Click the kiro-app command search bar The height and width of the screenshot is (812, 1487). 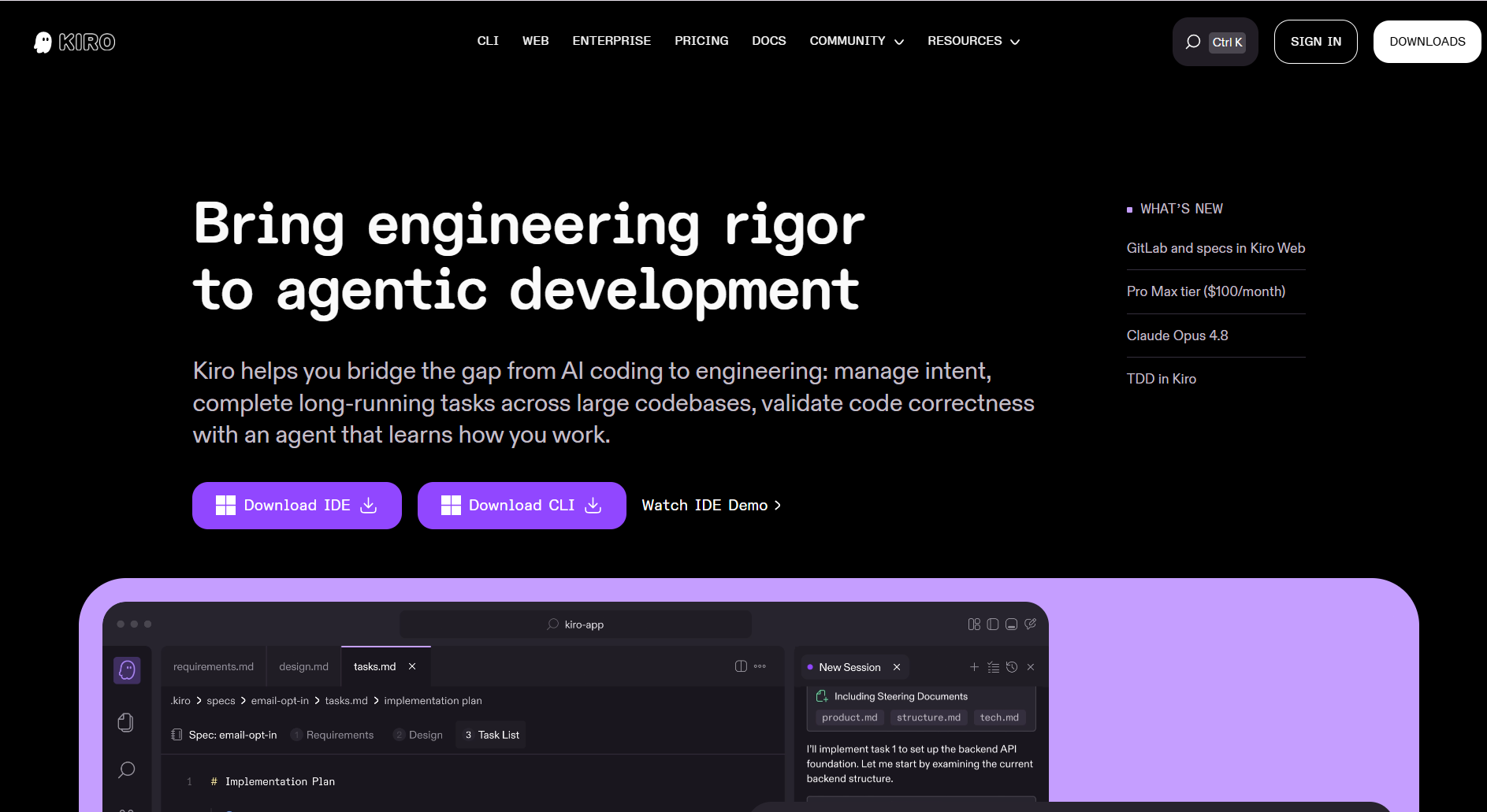tap(575, 625)
